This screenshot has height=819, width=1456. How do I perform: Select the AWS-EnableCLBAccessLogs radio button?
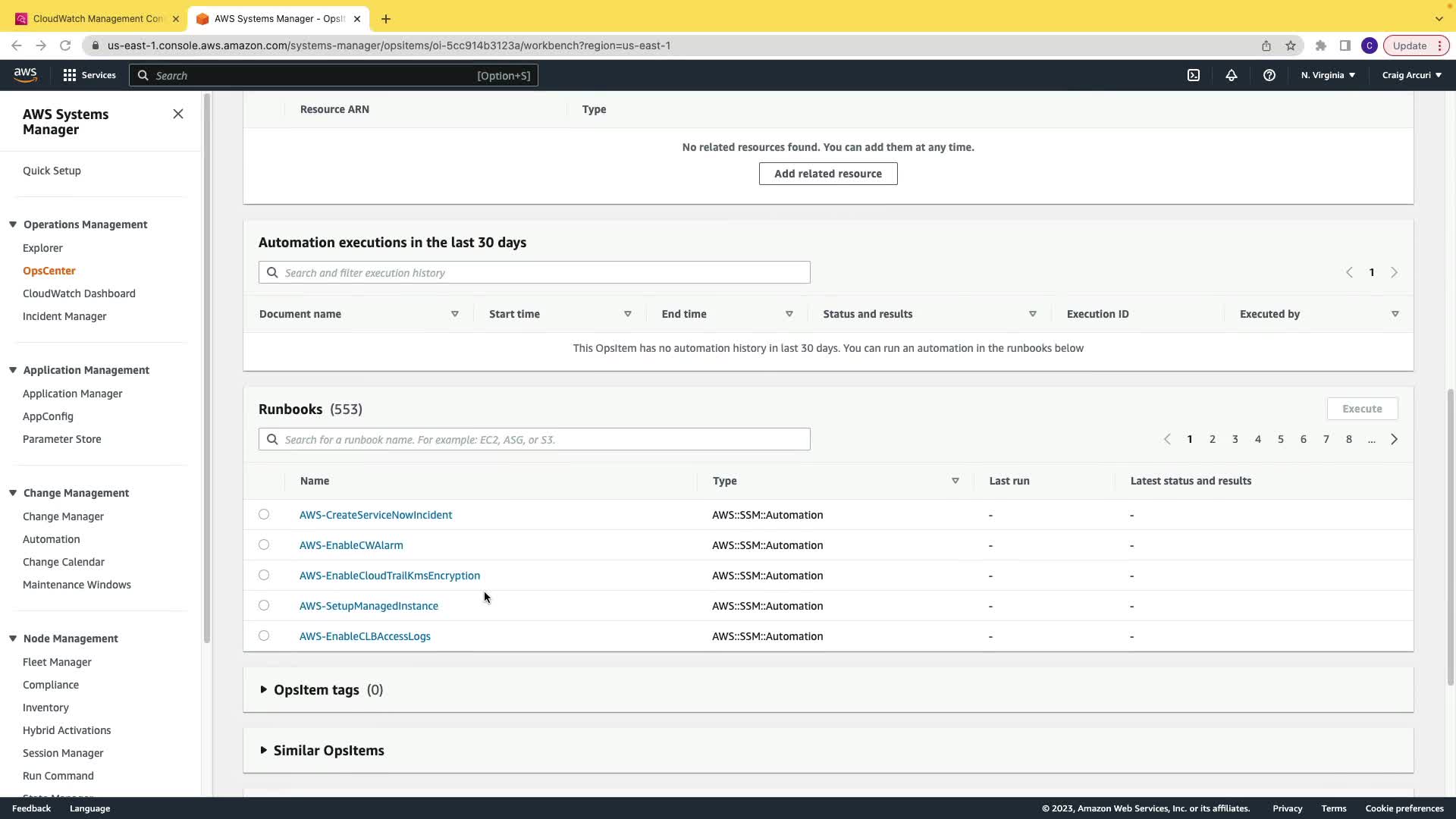pyautogui.click(x=264, y=635)
